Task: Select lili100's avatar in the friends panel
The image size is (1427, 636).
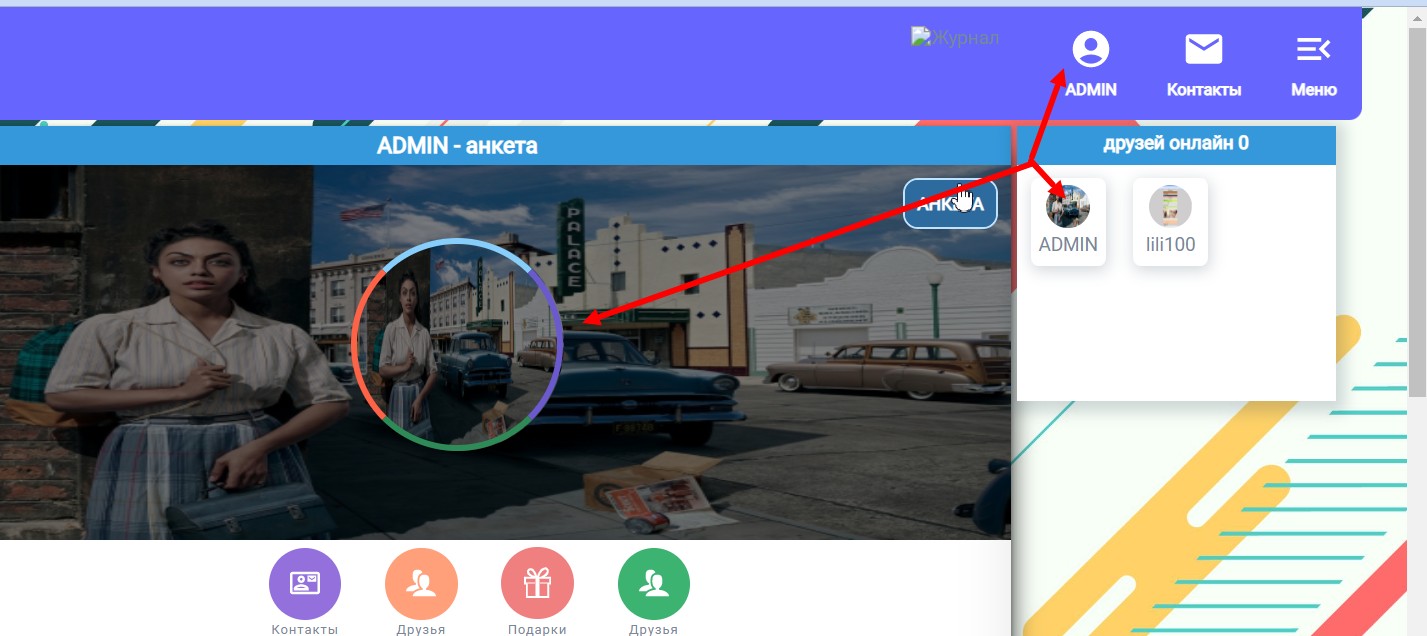Action: pyautogui.click(x=1170, y=206)
